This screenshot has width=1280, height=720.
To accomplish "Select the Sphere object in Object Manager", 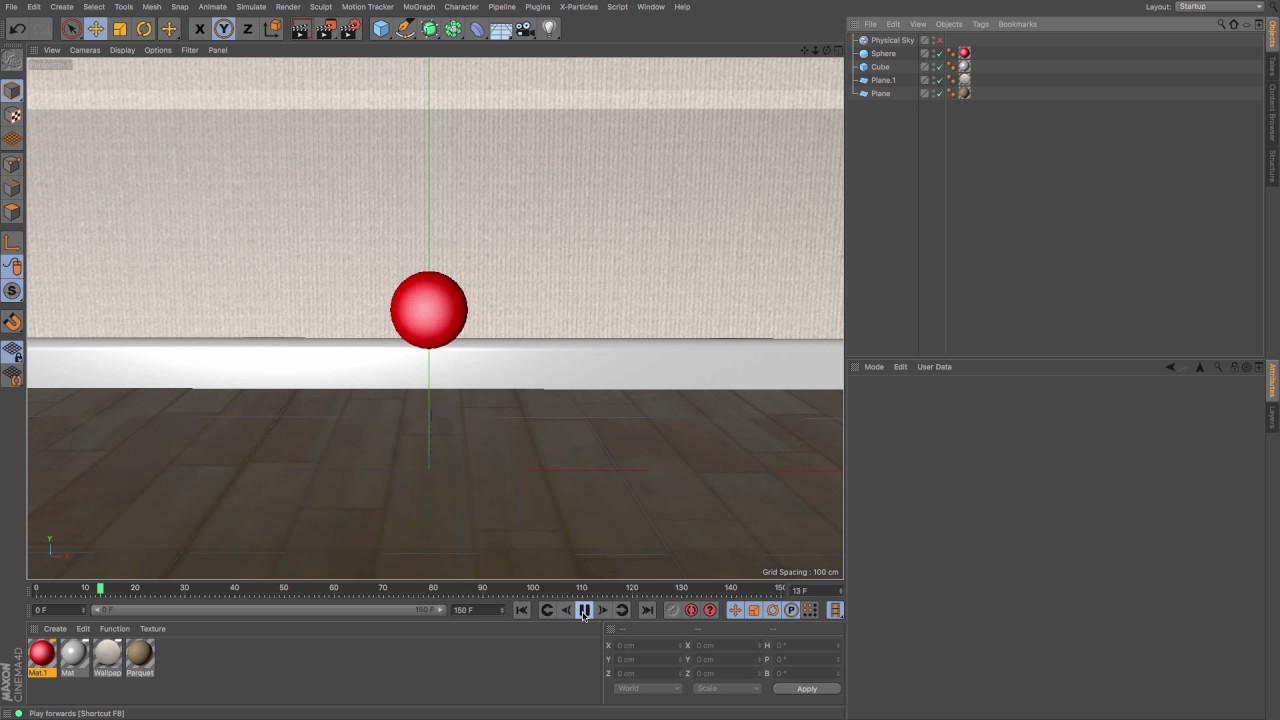I will (x=883, y=53).
